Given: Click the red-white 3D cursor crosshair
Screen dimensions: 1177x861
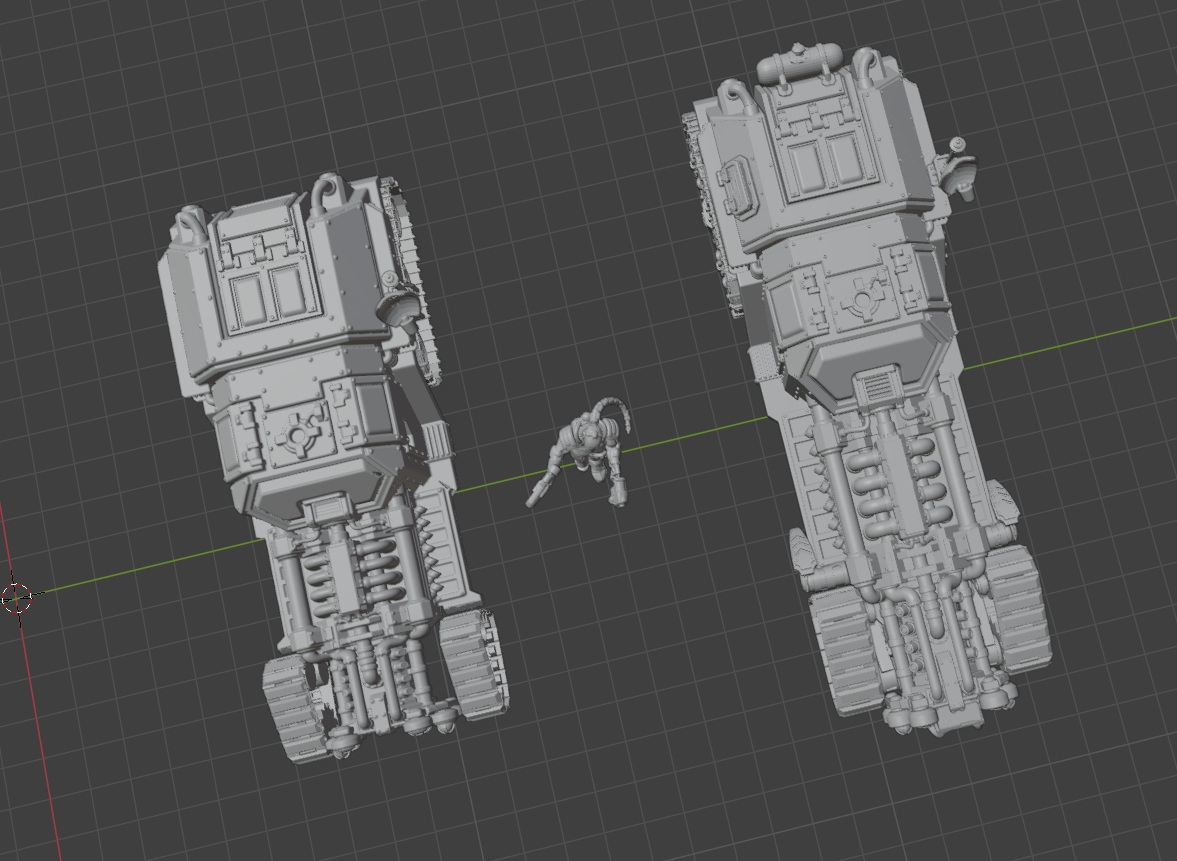Looking at the screenshot, I should pos(17,597).
